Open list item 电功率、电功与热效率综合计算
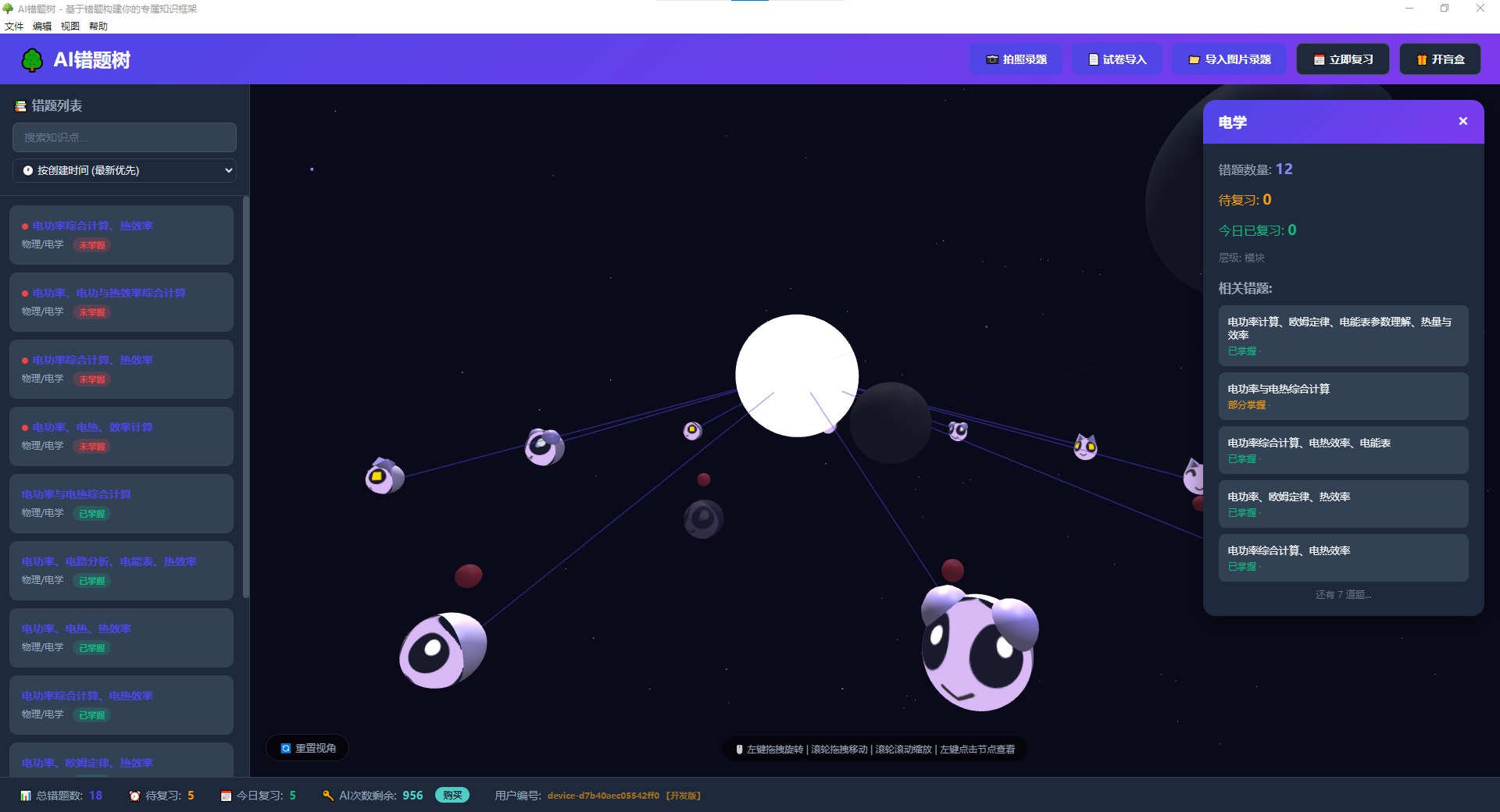 tap(121, 302)
